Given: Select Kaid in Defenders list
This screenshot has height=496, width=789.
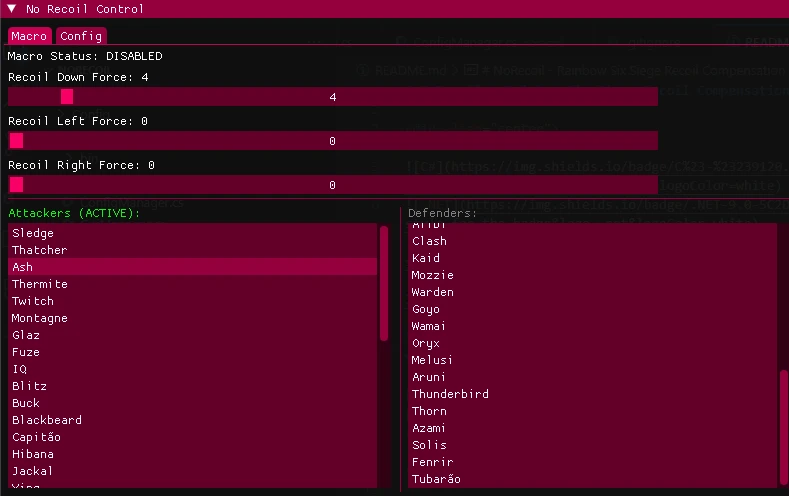Looking at the screenshot, I should (x=592, y=258).
